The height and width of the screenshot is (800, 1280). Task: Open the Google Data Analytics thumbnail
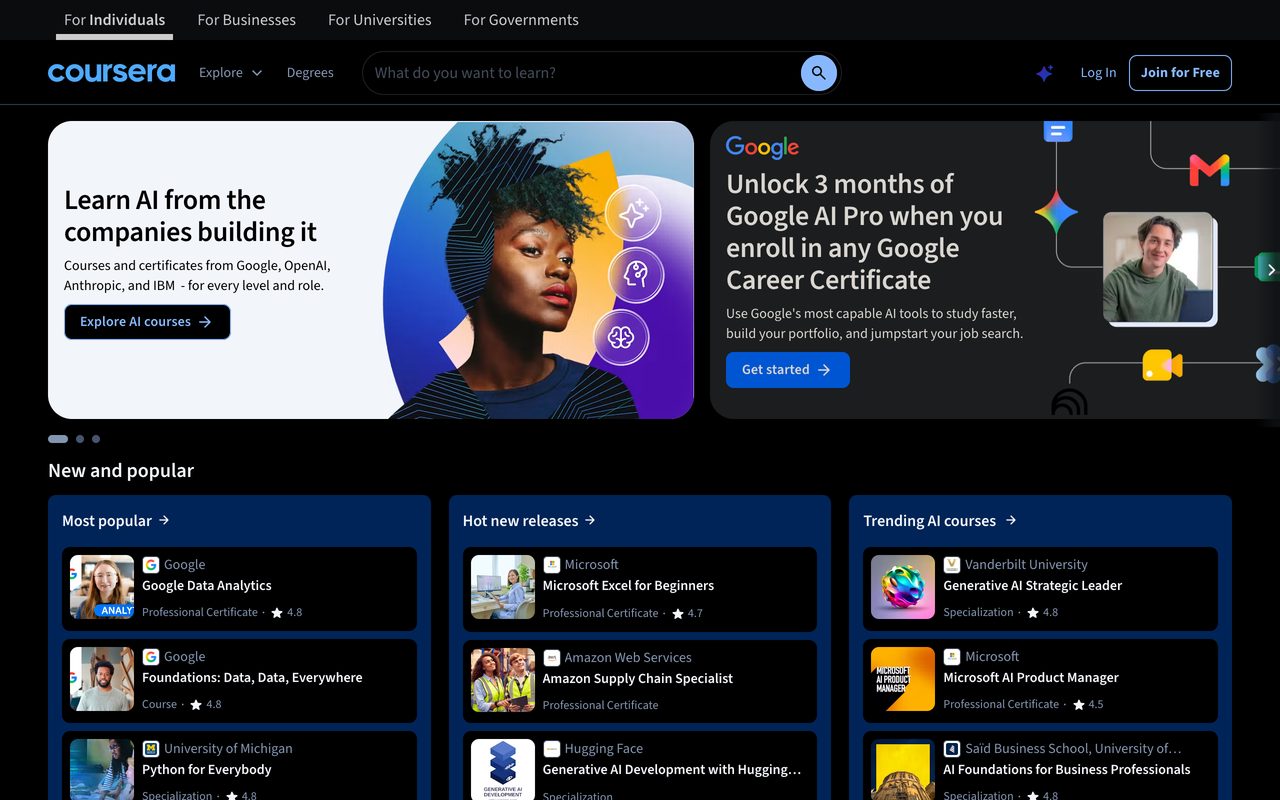point(102,587)
